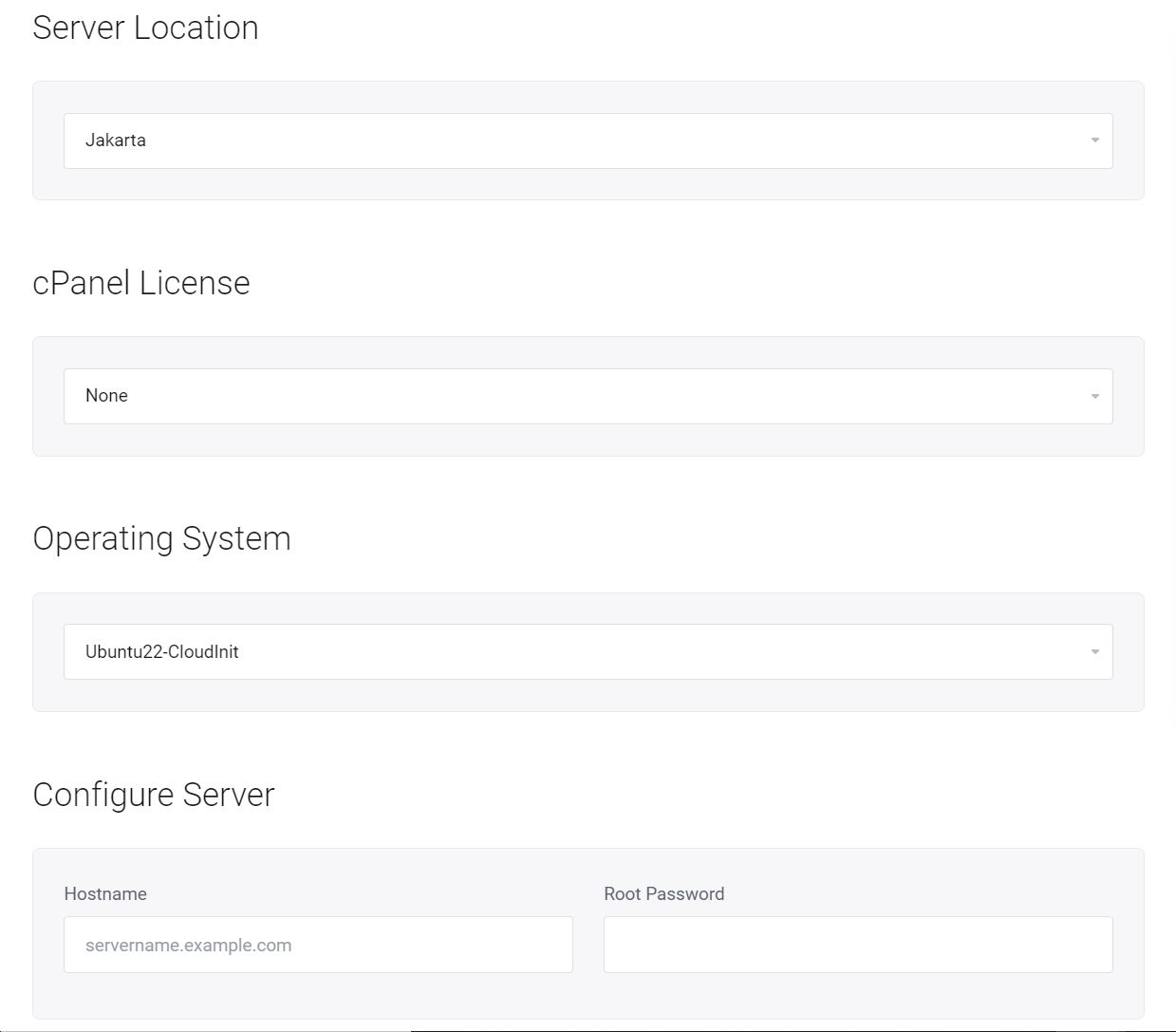Click the servername.example.com placeholder text
The image size is (1176, 1032).
click(188, 945)
